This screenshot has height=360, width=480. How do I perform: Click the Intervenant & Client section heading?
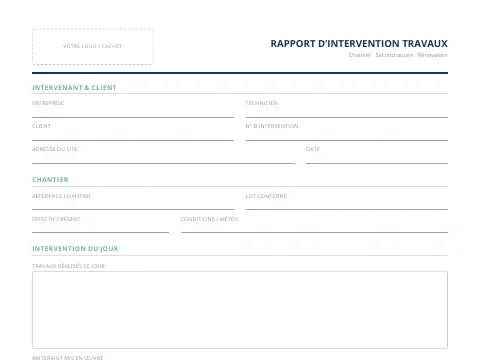point(74,88)
